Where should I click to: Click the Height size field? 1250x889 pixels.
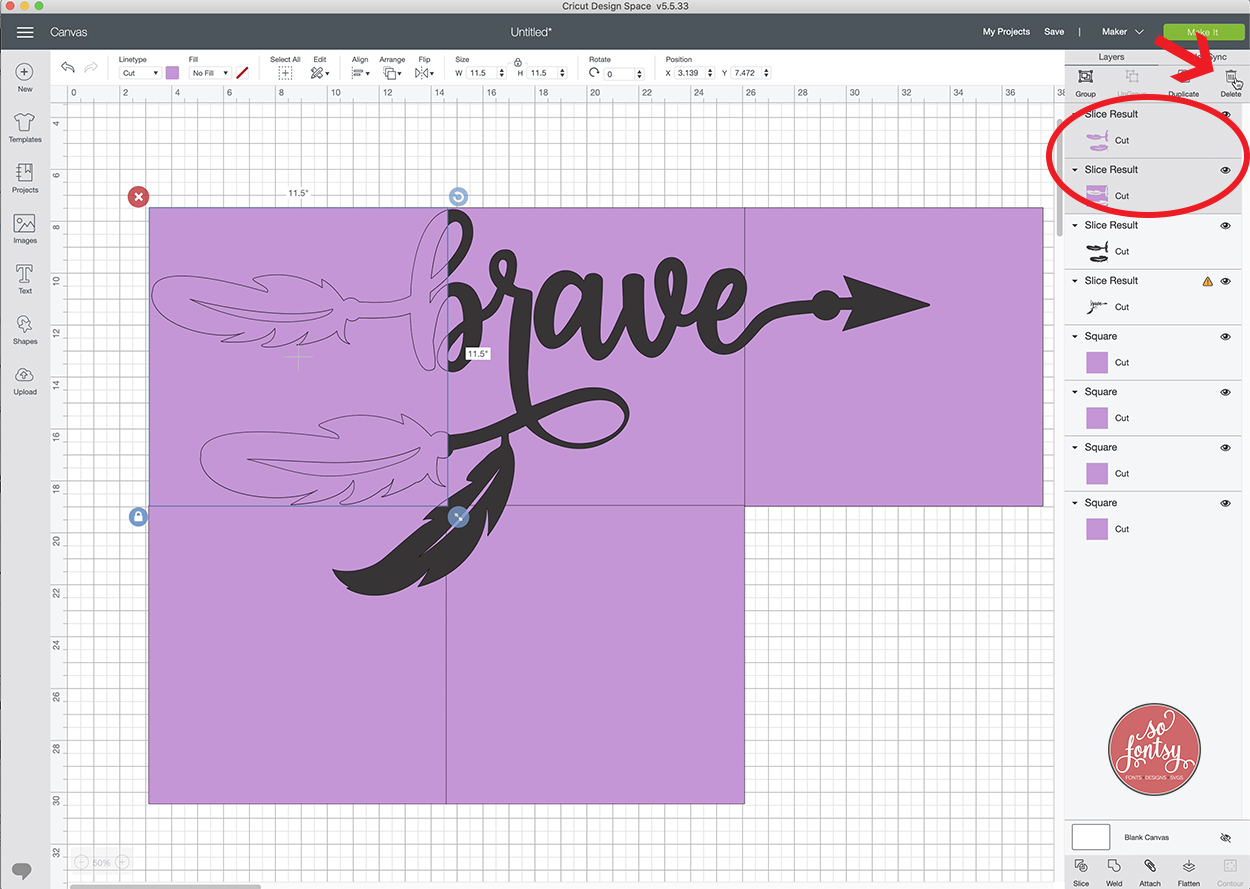(x=548, y=73)
